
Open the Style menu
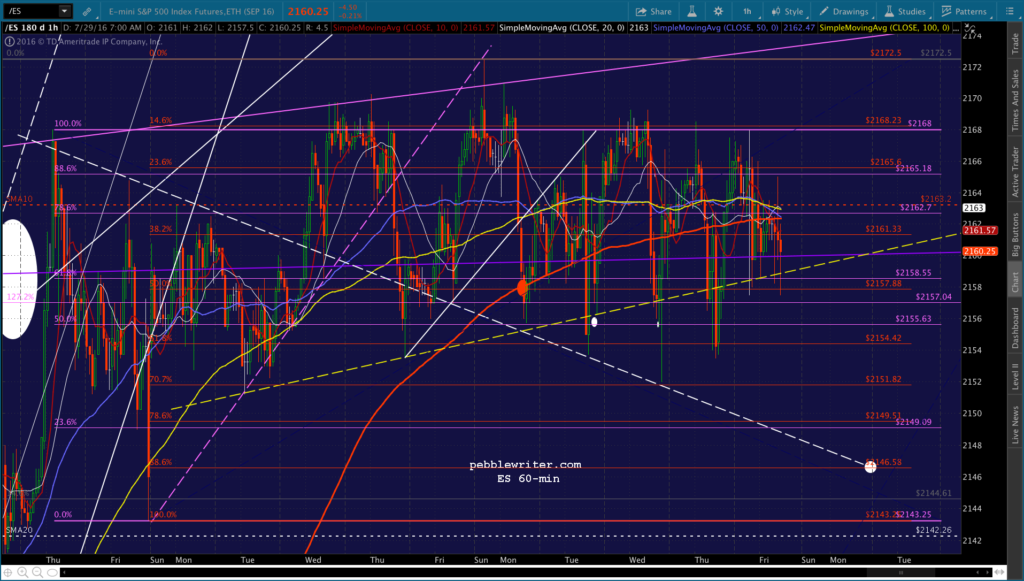[788, 11]
